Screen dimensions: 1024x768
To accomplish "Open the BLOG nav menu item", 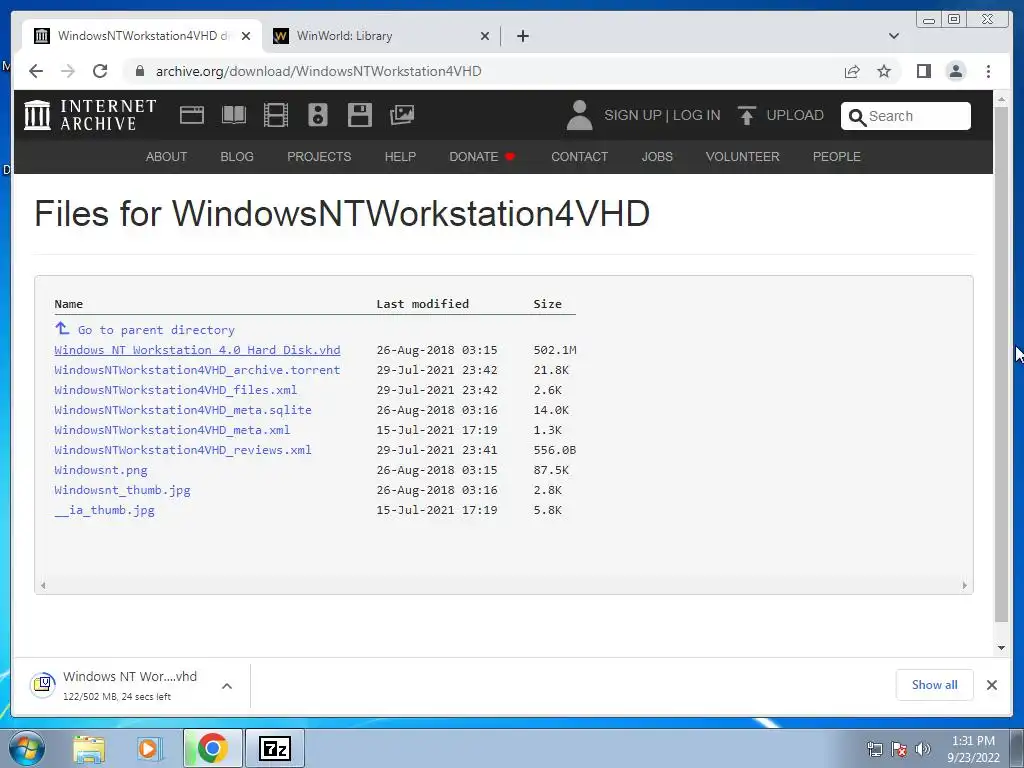I will tap(237, 157).
